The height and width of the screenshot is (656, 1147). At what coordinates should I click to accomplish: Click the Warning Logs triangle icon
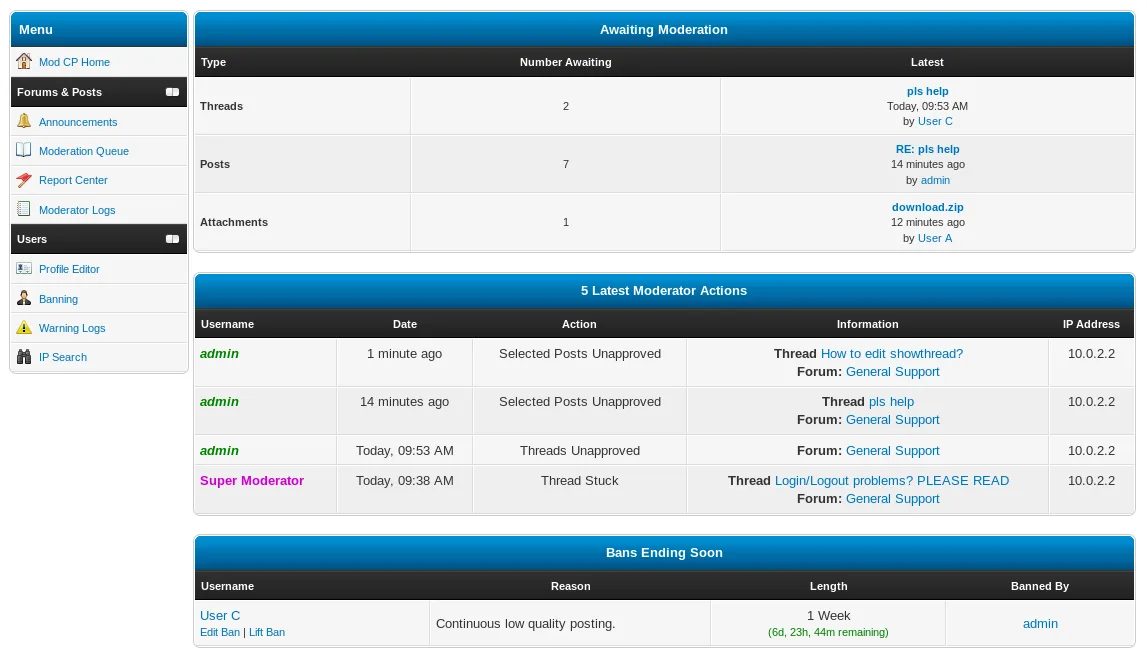[x=24, y=327]
